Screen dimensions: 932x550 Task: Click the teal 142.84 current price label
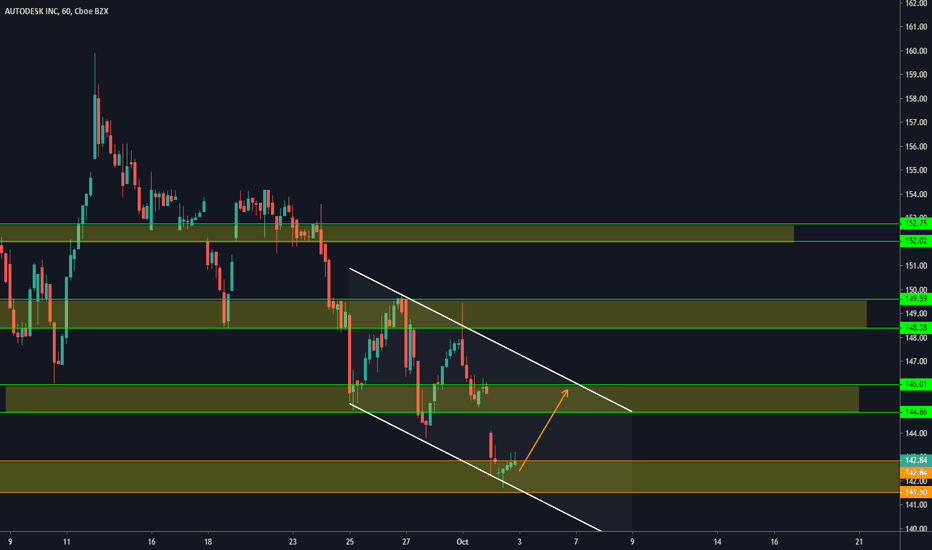pos(916,460)
